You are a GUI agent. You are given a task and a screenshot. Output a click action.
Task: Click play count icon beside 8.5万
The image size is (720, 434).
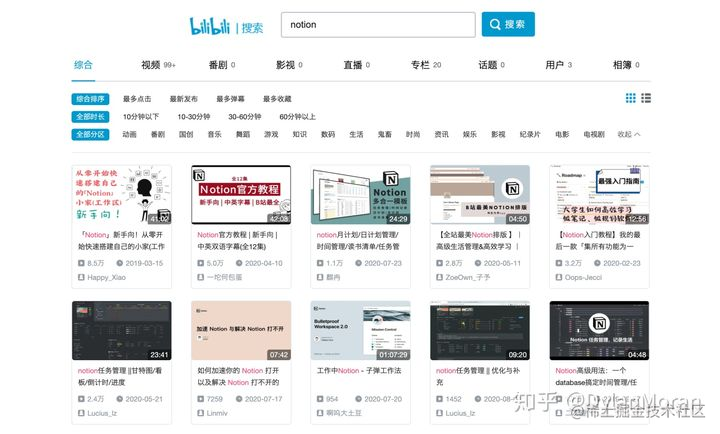click(81, 263)
